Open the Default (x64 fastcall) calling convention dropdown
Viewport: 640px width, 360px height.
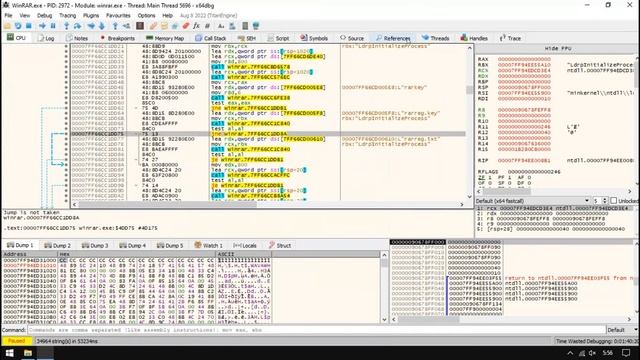pyautogui.click(x=533, y=201)
